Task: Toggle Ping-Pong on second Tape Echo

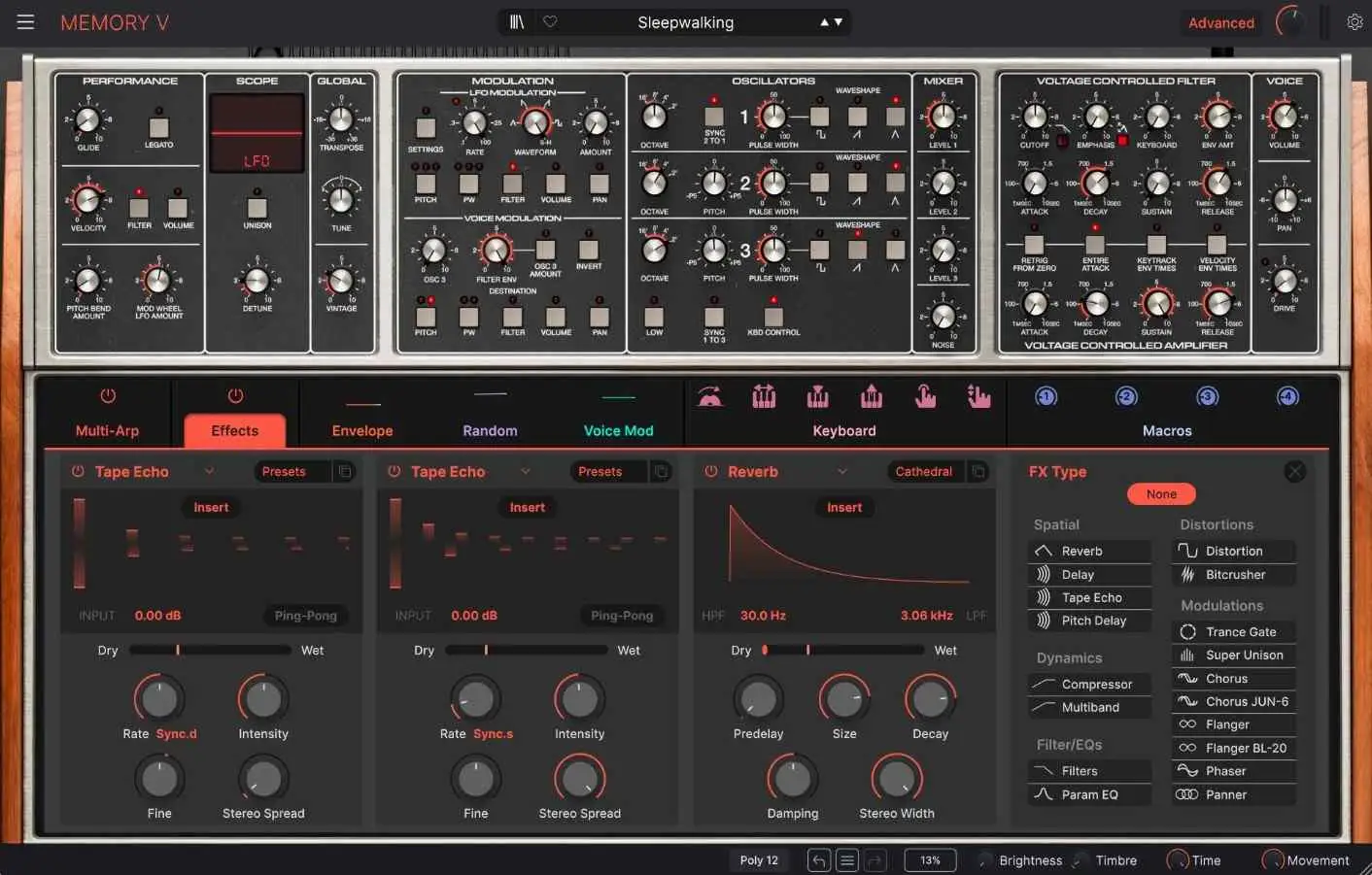Action: (622, 616)
